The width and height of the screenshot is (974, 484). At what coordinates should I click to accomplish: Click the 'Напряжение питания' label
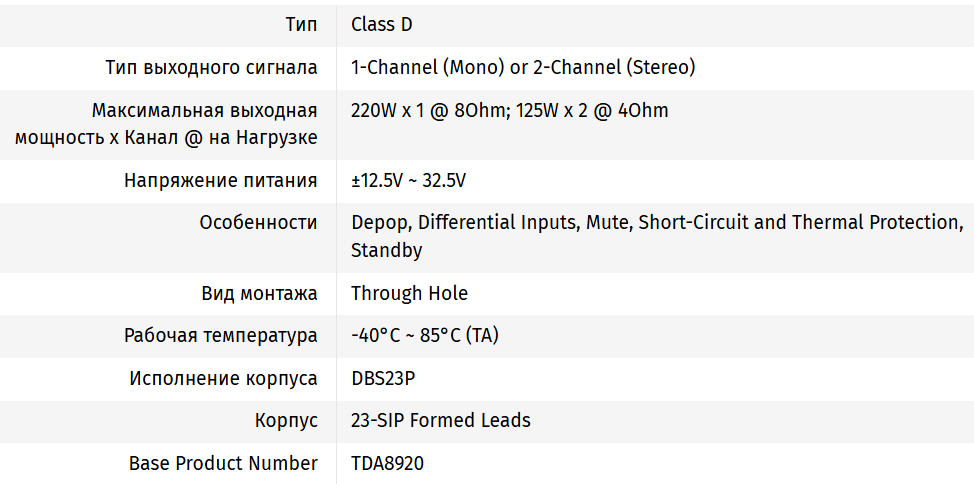click(221, 181)
